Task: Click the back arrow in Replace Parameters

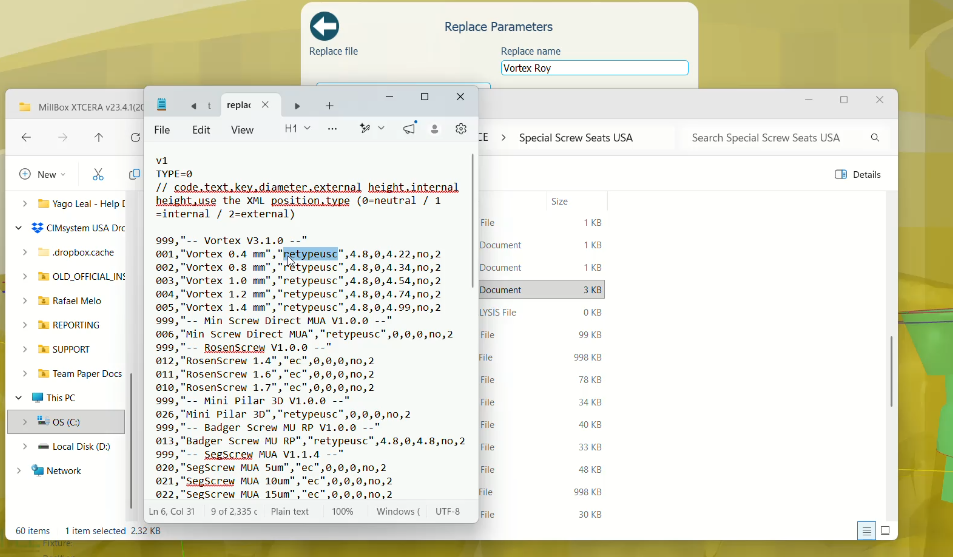Action: pos(324,26)
